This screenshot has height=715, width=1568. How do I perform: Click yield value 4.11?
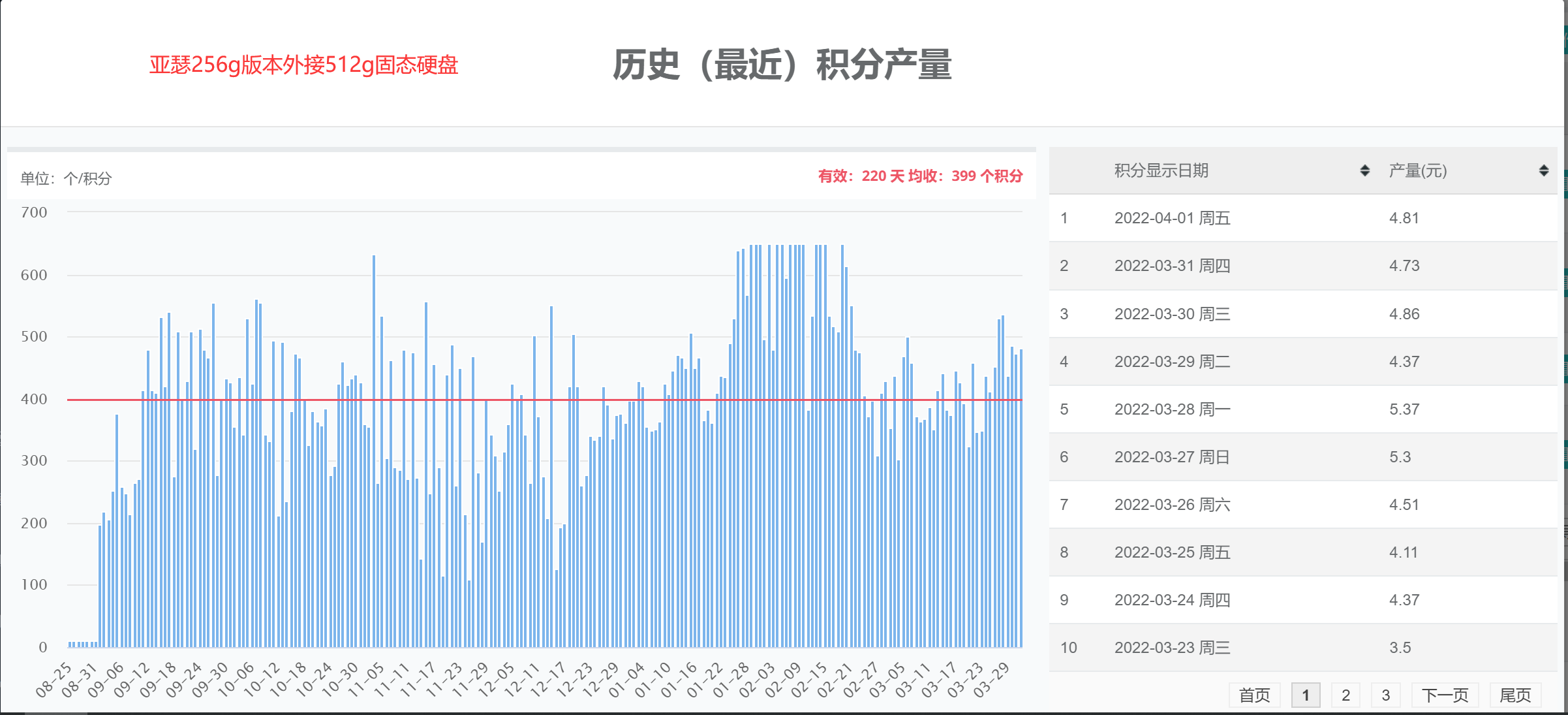[1404, 552]
